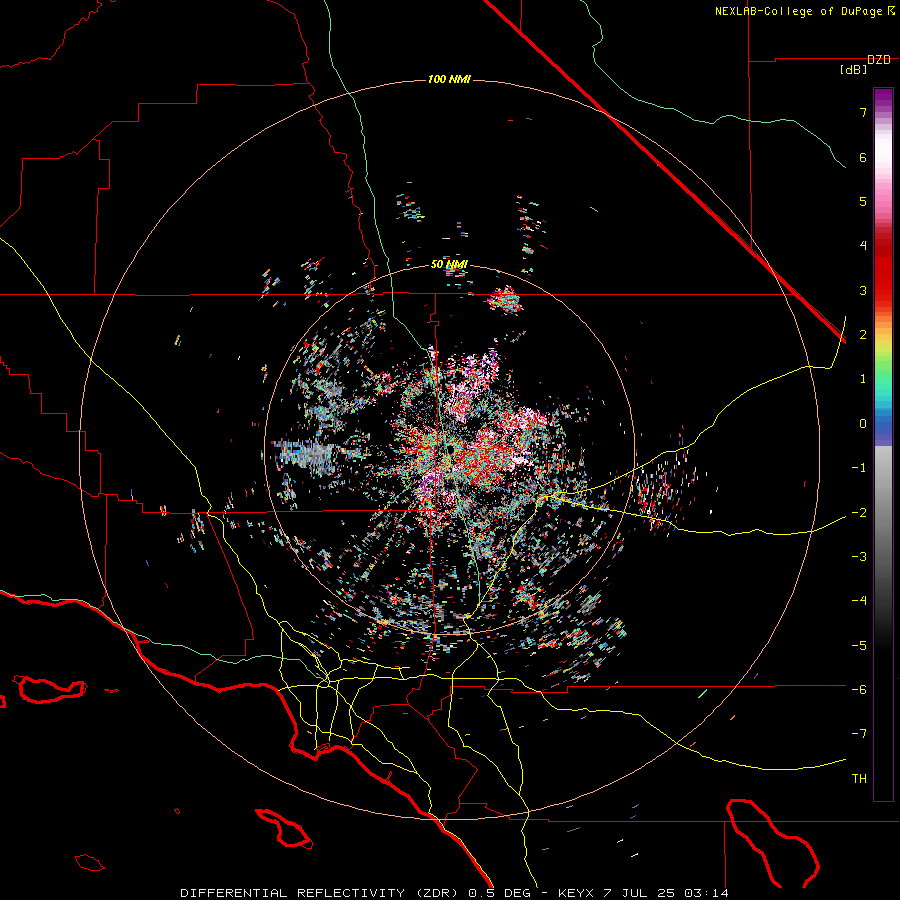Click the '100 NMI' range ring label
The height and width of the screenshot is (900, 900).
pyautogui.click(x=449, y=79)
